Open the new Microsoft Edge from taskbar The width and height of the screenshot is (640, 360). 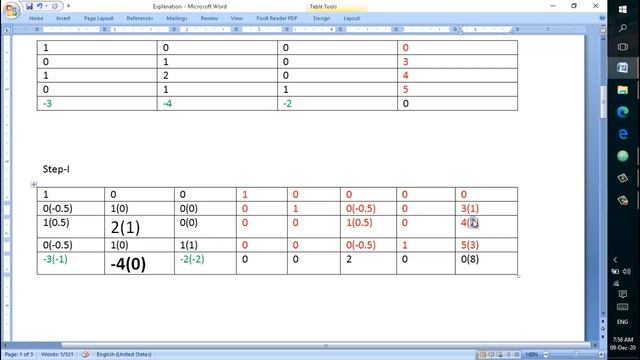[623, 112]
